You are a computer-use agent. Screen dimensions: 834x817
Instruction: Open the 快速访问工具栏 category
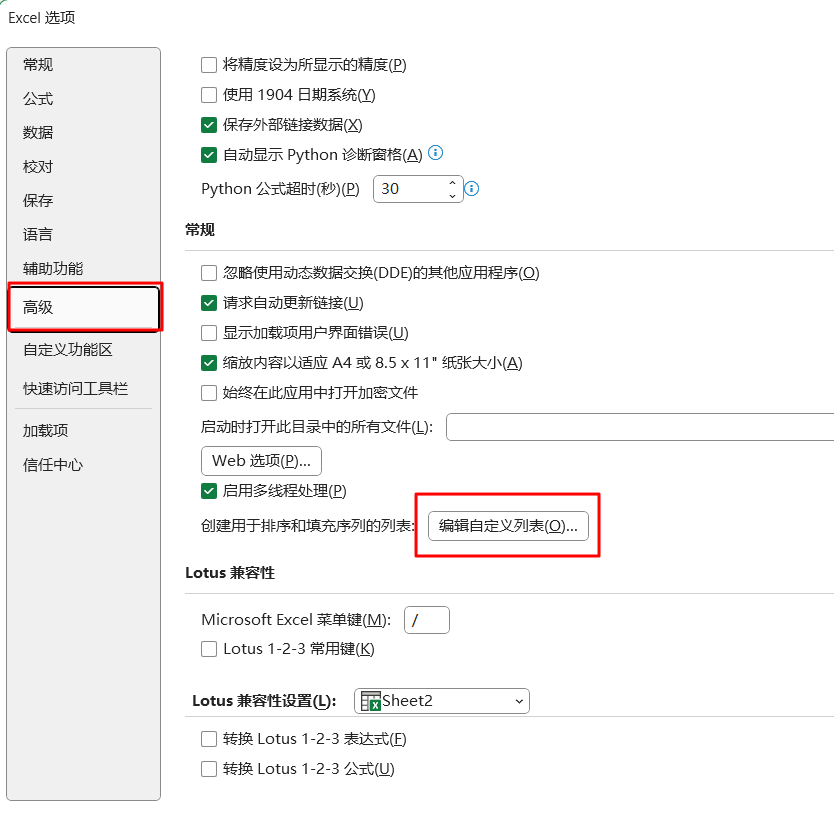[75, 389]
